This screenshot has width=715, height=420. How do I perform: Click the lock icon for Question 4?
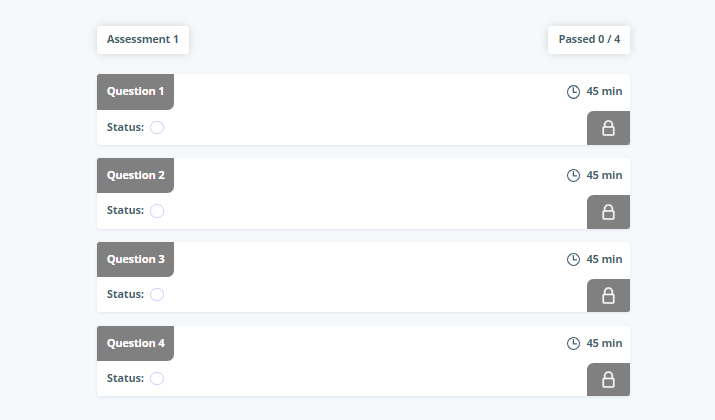(x=608, y=380)
